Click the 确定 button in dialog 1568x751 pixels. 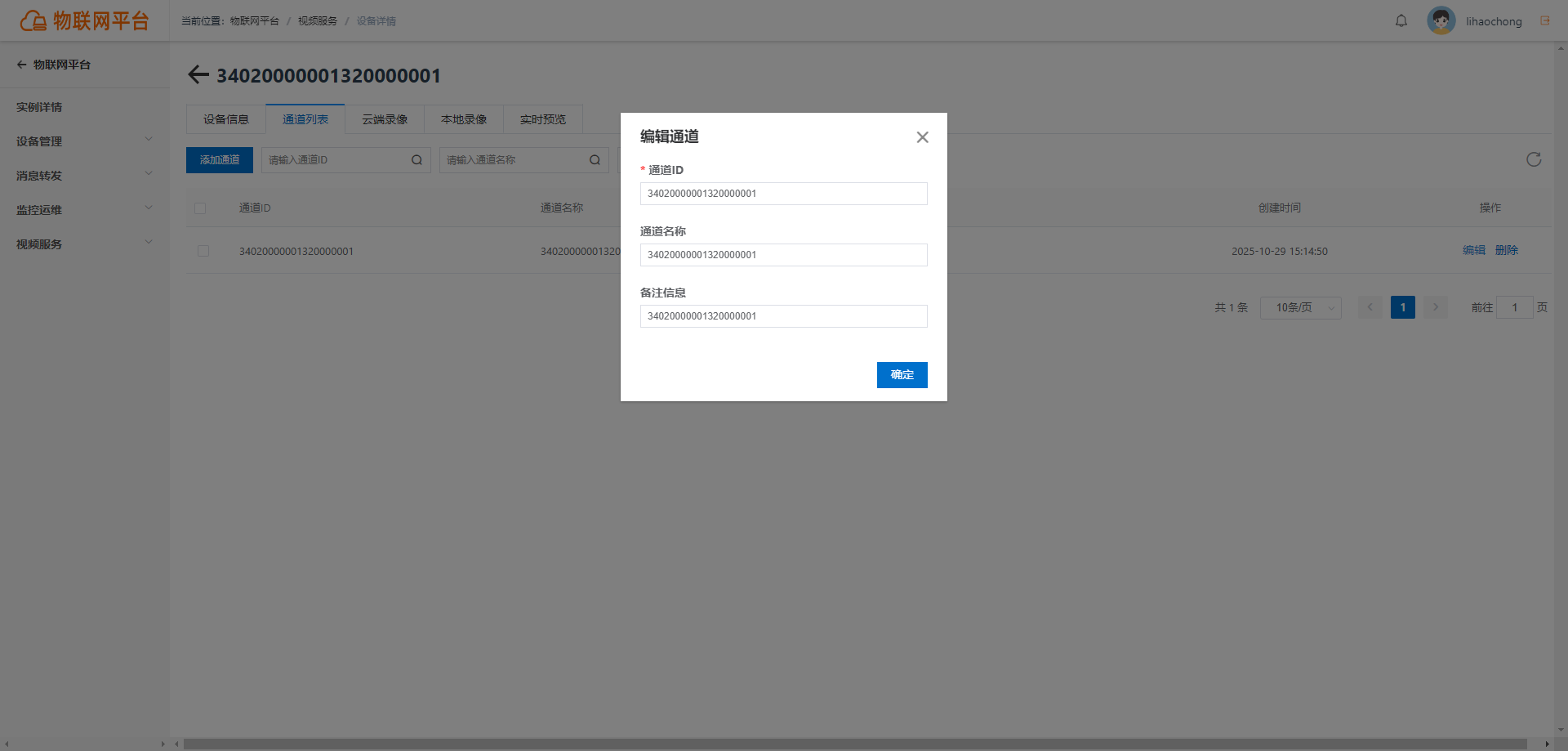coord(902,375)
